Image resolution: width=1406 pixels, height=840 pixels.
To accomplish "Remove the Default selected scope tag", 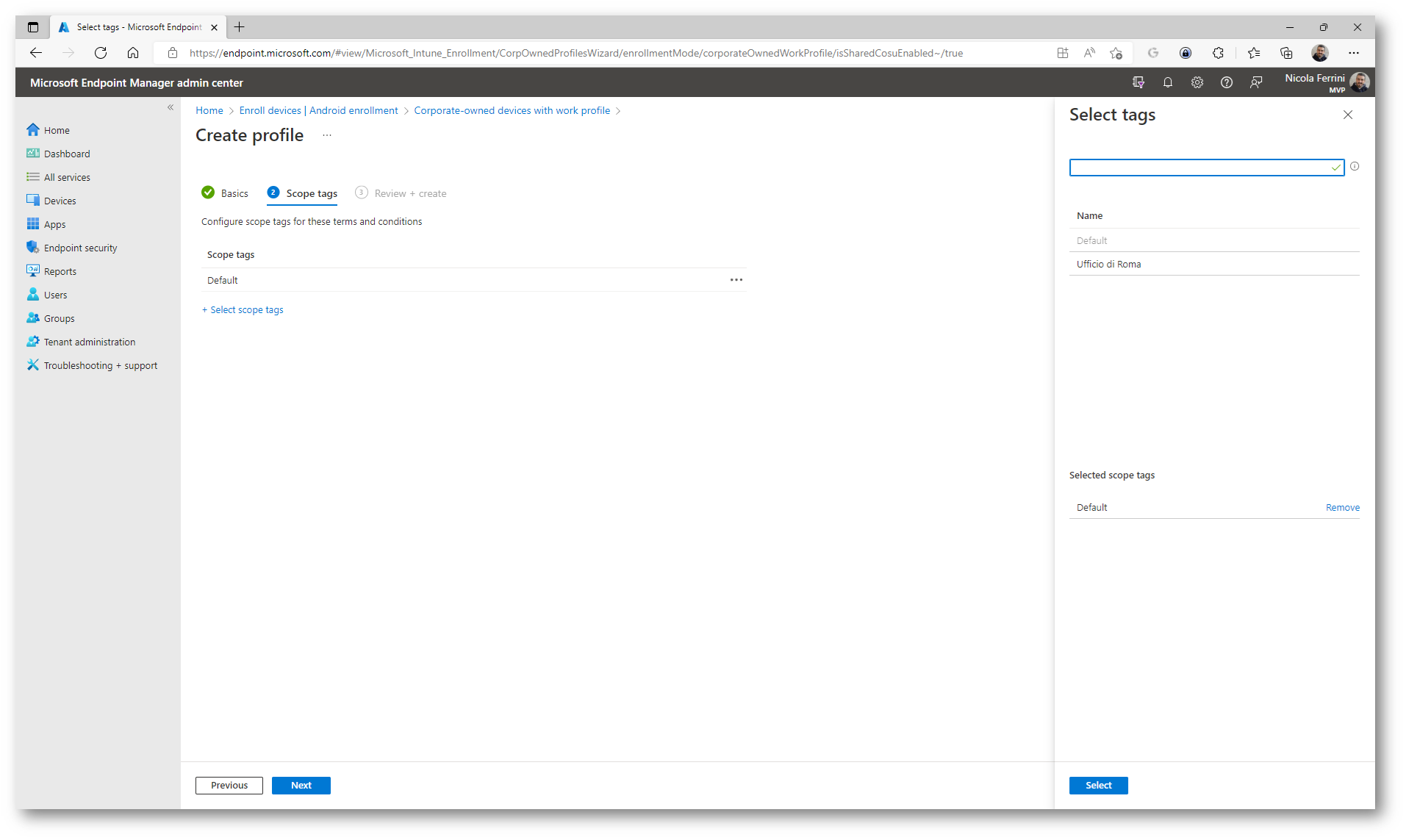I will click(1342, 508).
